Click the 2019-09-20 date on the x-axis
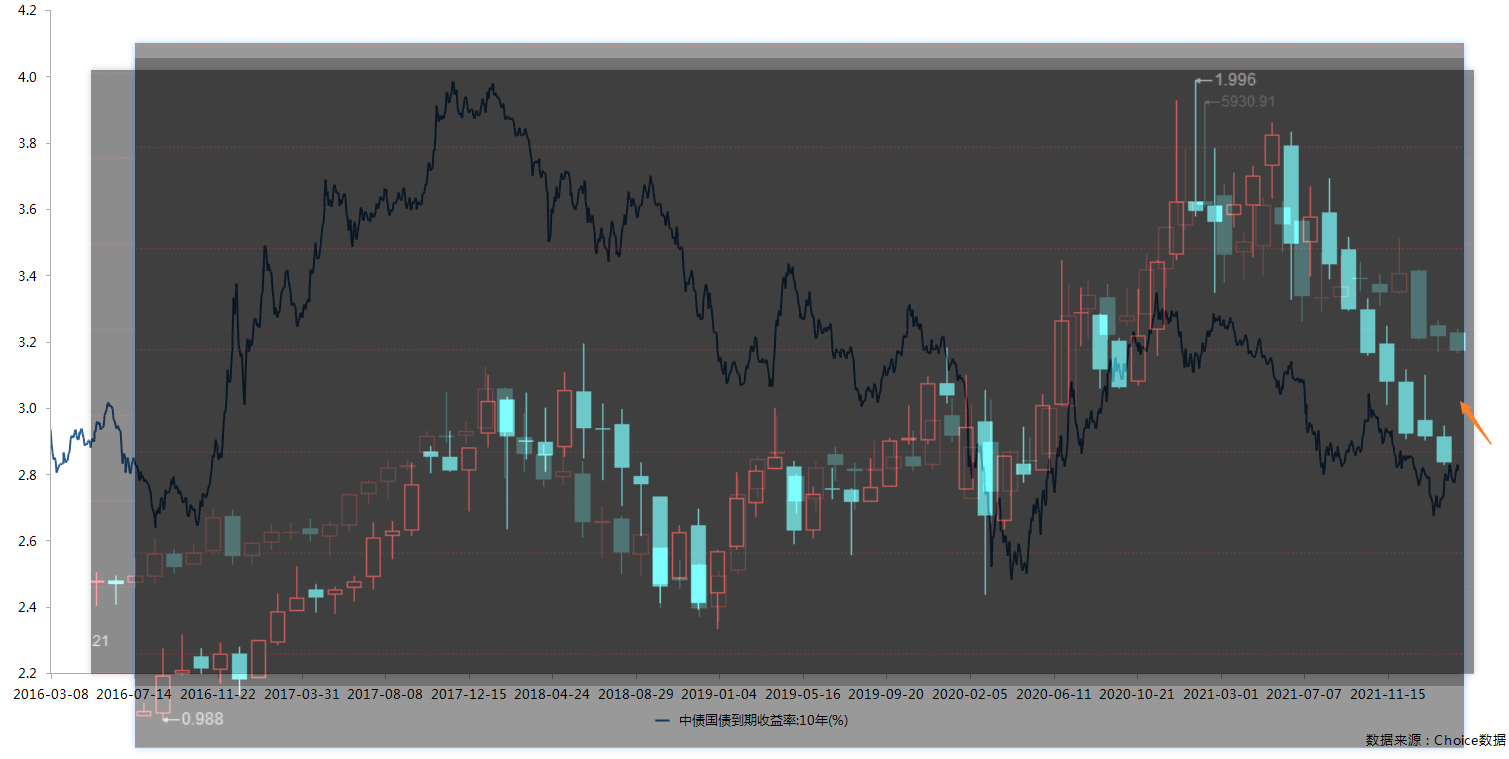The image size is (1509, 759). [x=885, y=692]
